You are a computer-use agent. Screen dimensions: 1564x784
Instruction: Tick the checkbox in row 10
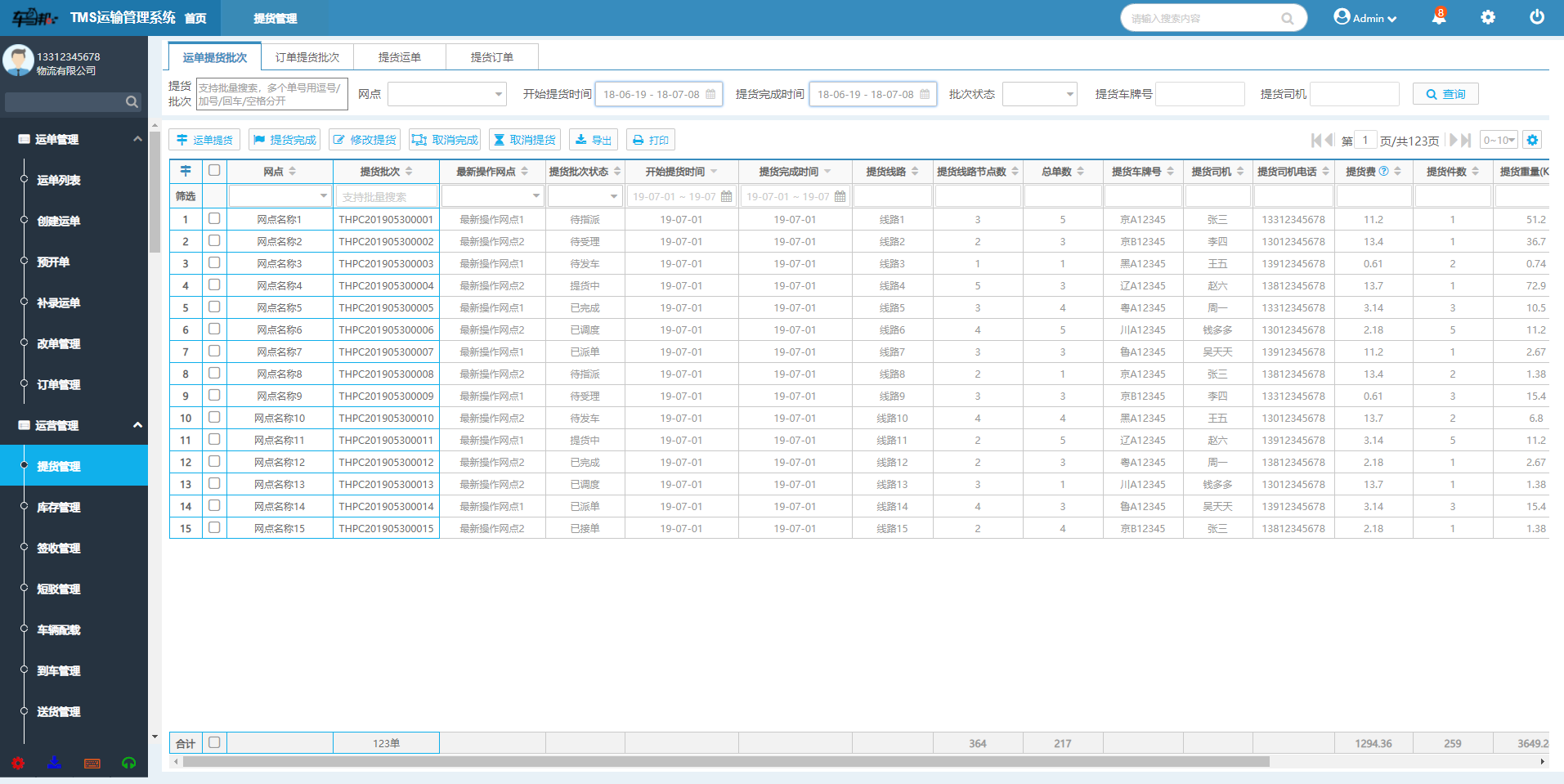(x=214, y=418)
